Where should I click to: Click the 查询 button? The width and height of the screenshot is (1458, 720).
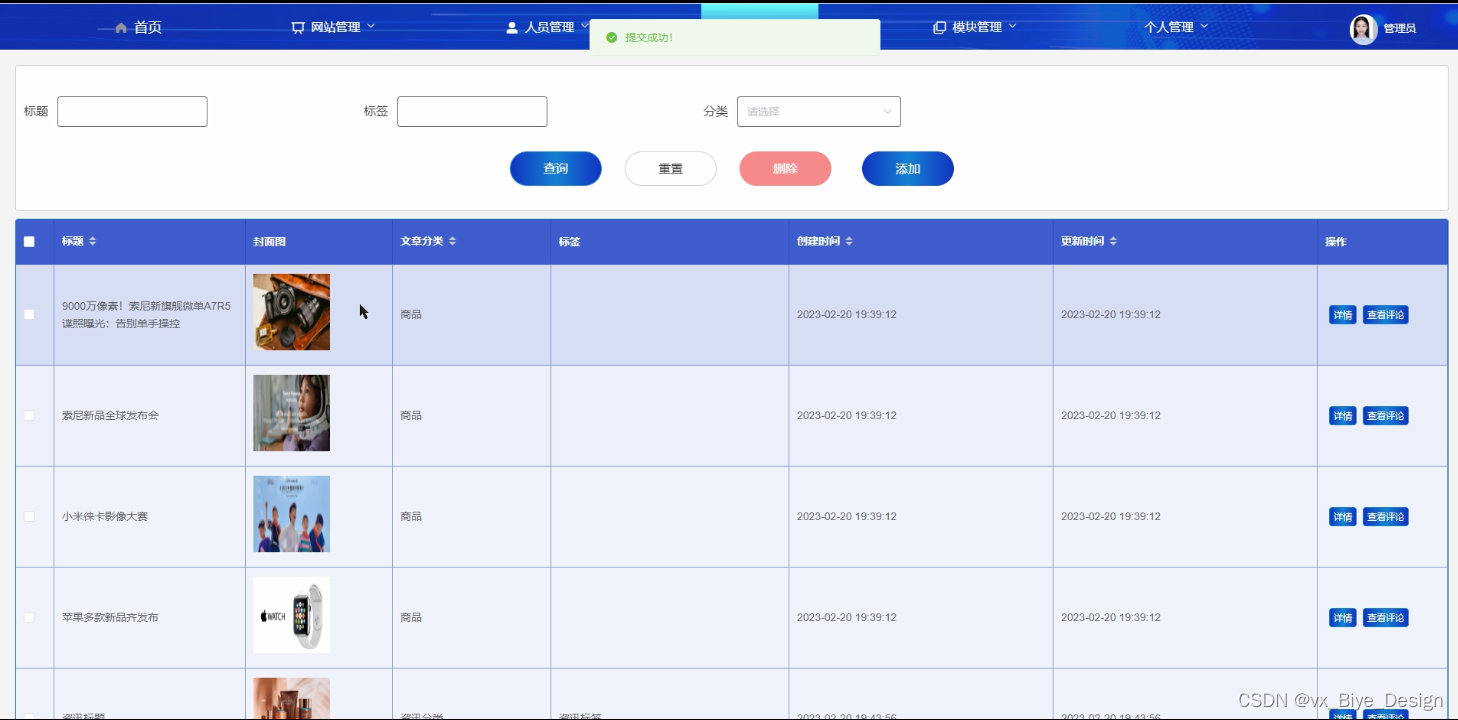click(556, 169)
